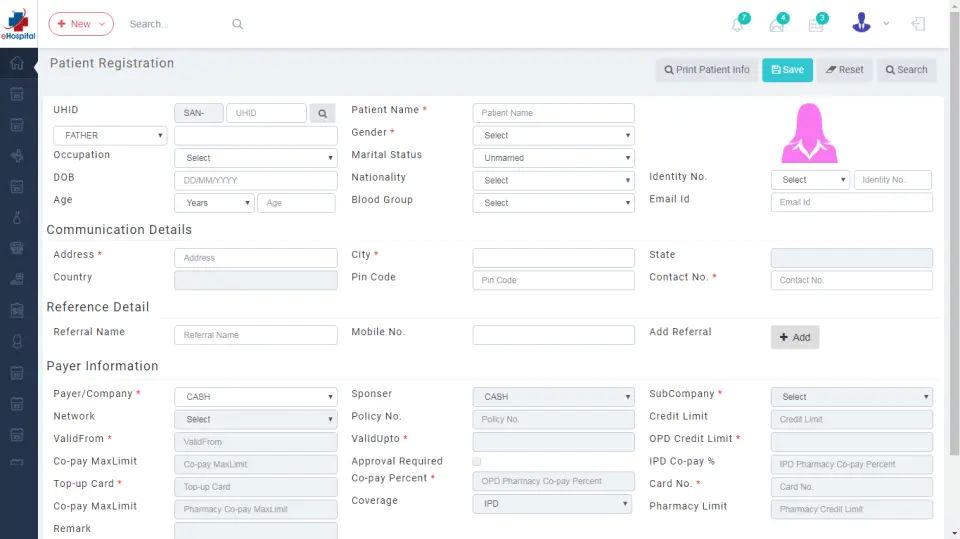
Task: Open the Network dropdown
Action: point(256,420)
